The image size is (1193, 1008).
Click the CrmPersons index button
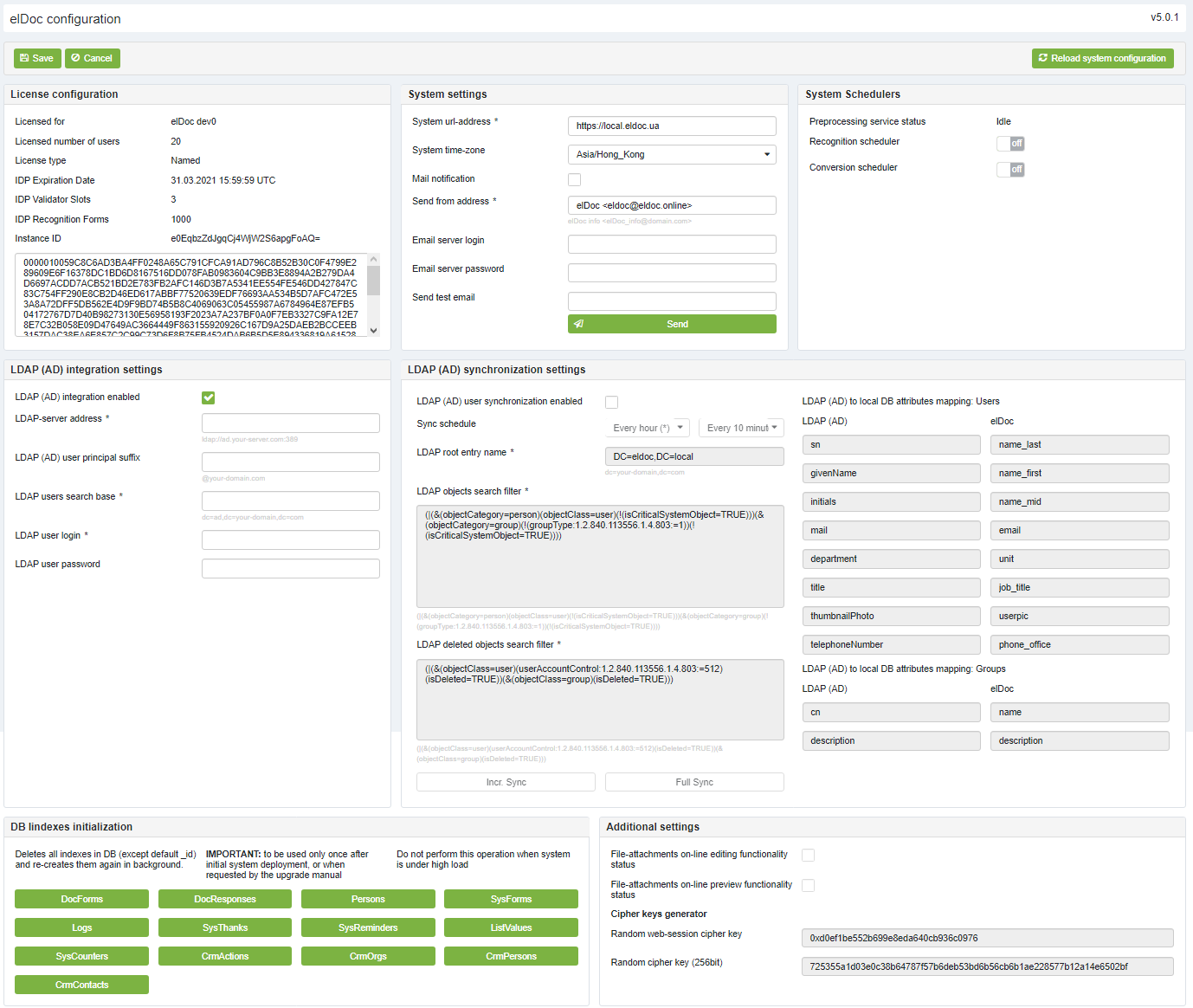511,956
